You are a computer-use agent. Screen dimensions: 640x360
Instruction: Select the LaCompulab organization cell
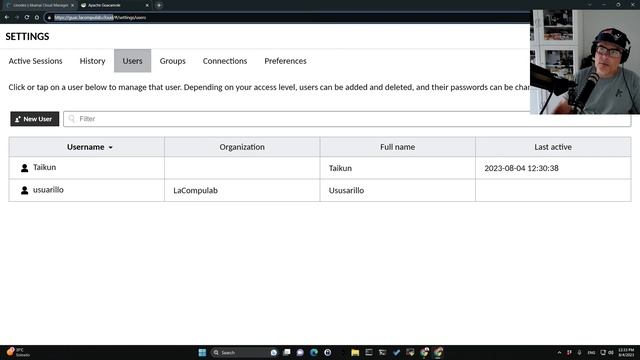[242, 190]
